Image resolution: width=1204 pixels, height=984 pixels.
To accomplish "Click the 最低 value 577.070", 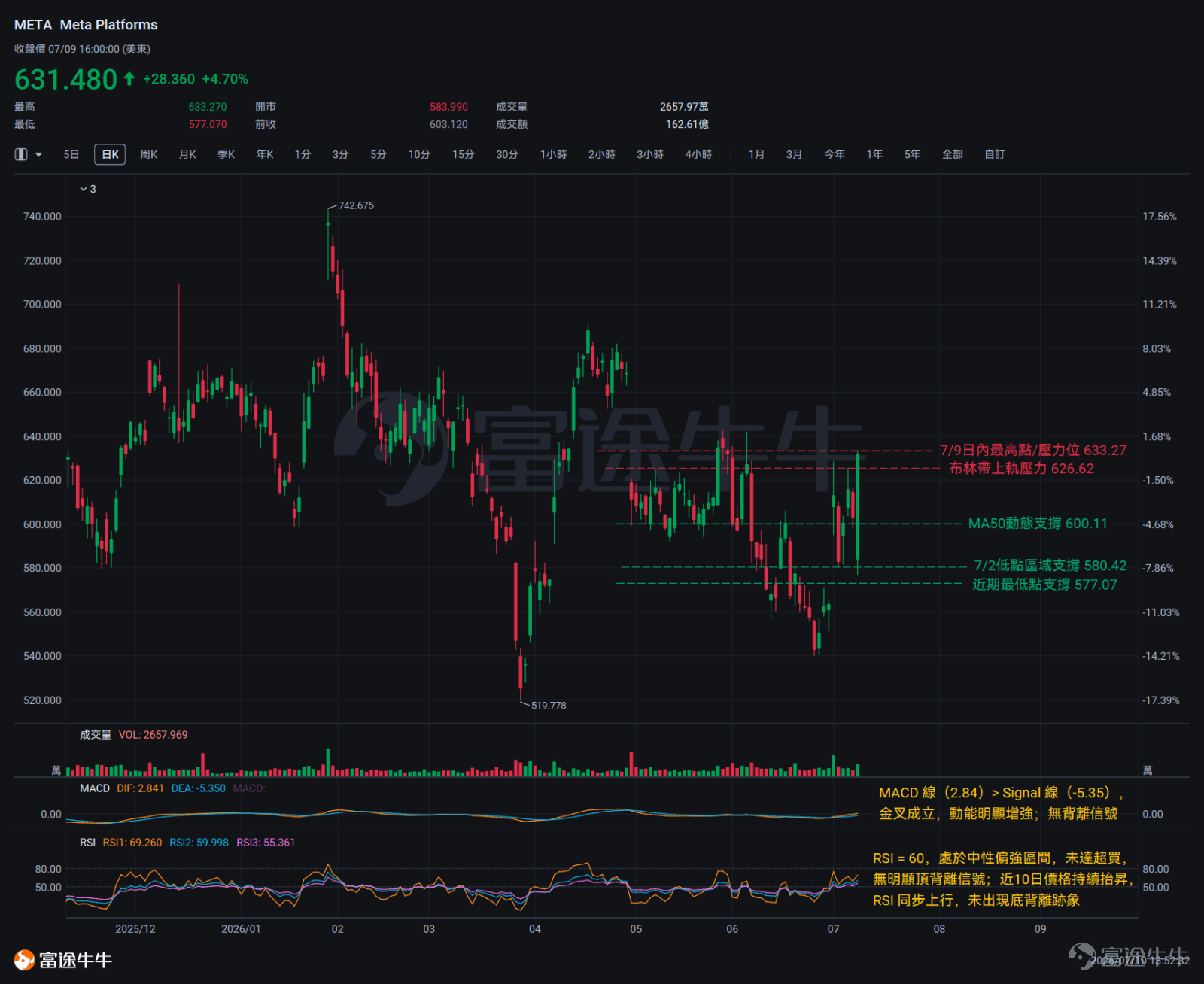I will [x=208, y=124].
